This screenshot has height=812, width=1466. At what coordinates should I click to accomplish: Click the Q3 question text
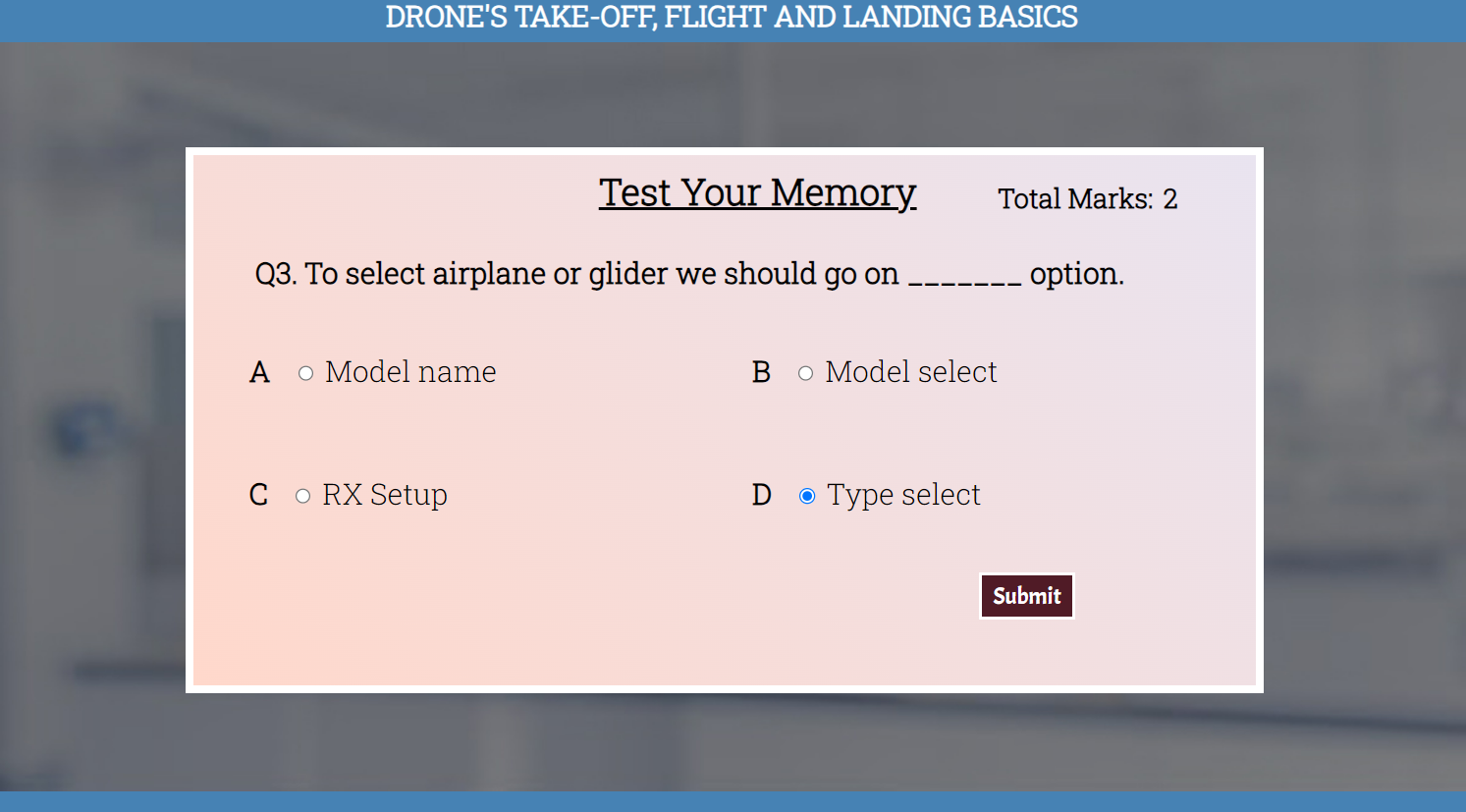689,273
